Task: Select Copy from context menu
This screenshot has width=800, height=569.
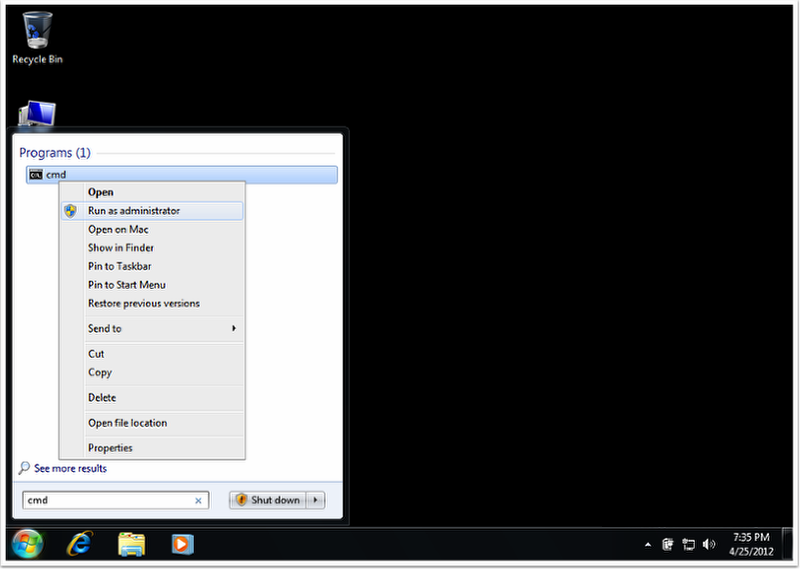Action: [x=152, y=373]
